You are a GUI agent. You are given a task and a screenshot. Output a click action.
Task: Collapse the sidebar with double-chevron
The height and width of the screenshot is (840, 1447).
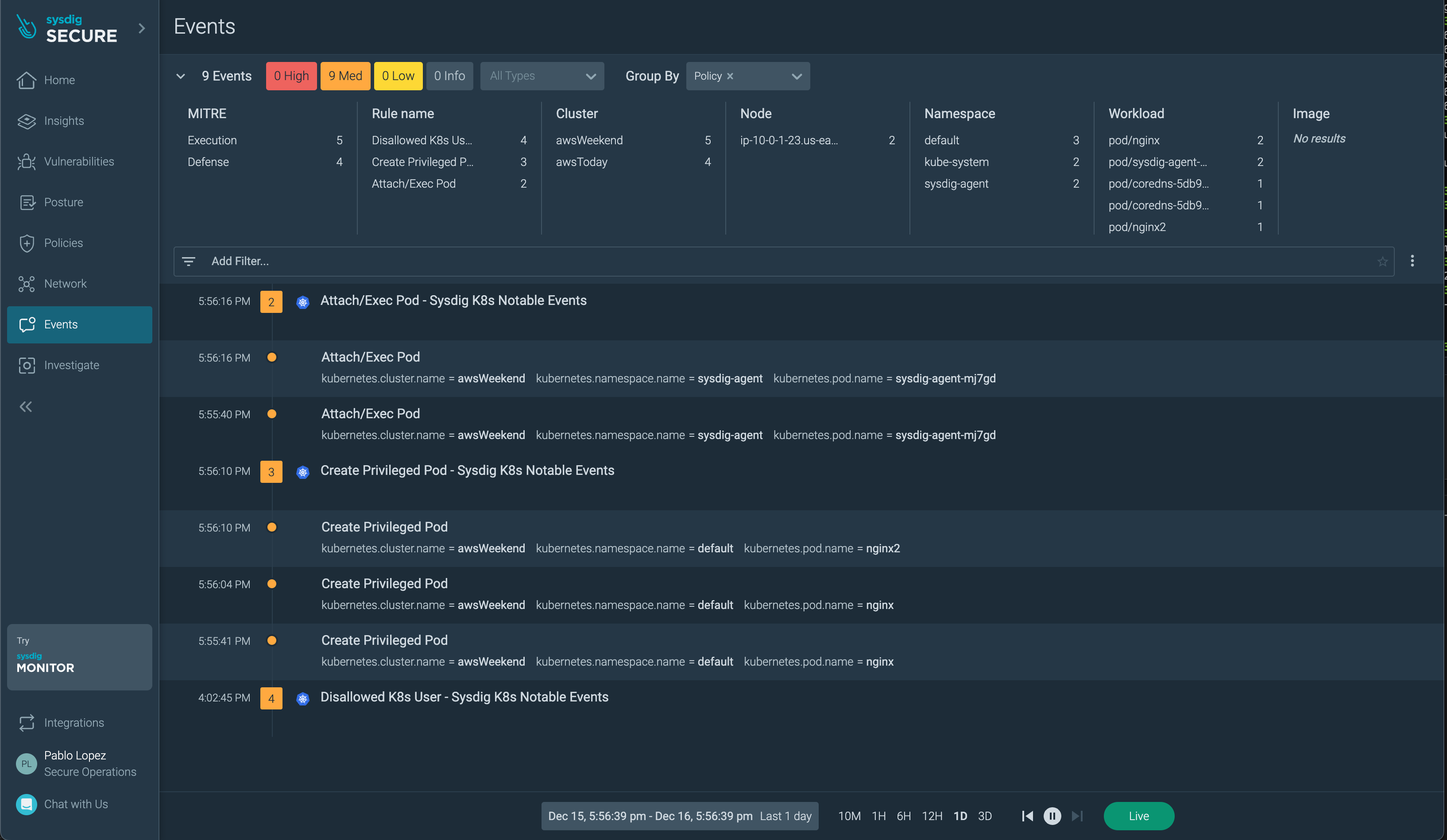[x=26, y=407]
